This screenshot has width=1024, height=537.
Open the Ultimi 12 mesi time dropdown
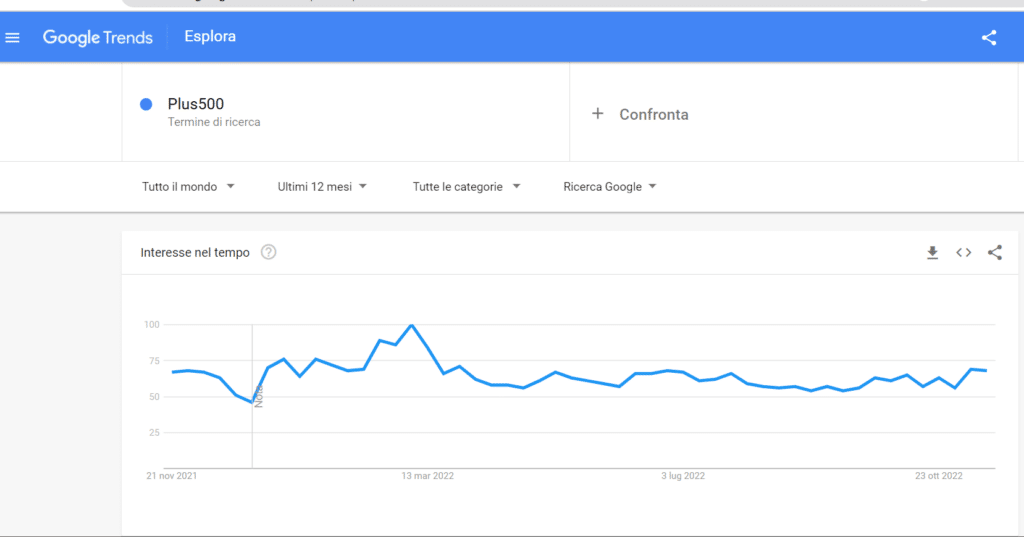coord(322,187)
